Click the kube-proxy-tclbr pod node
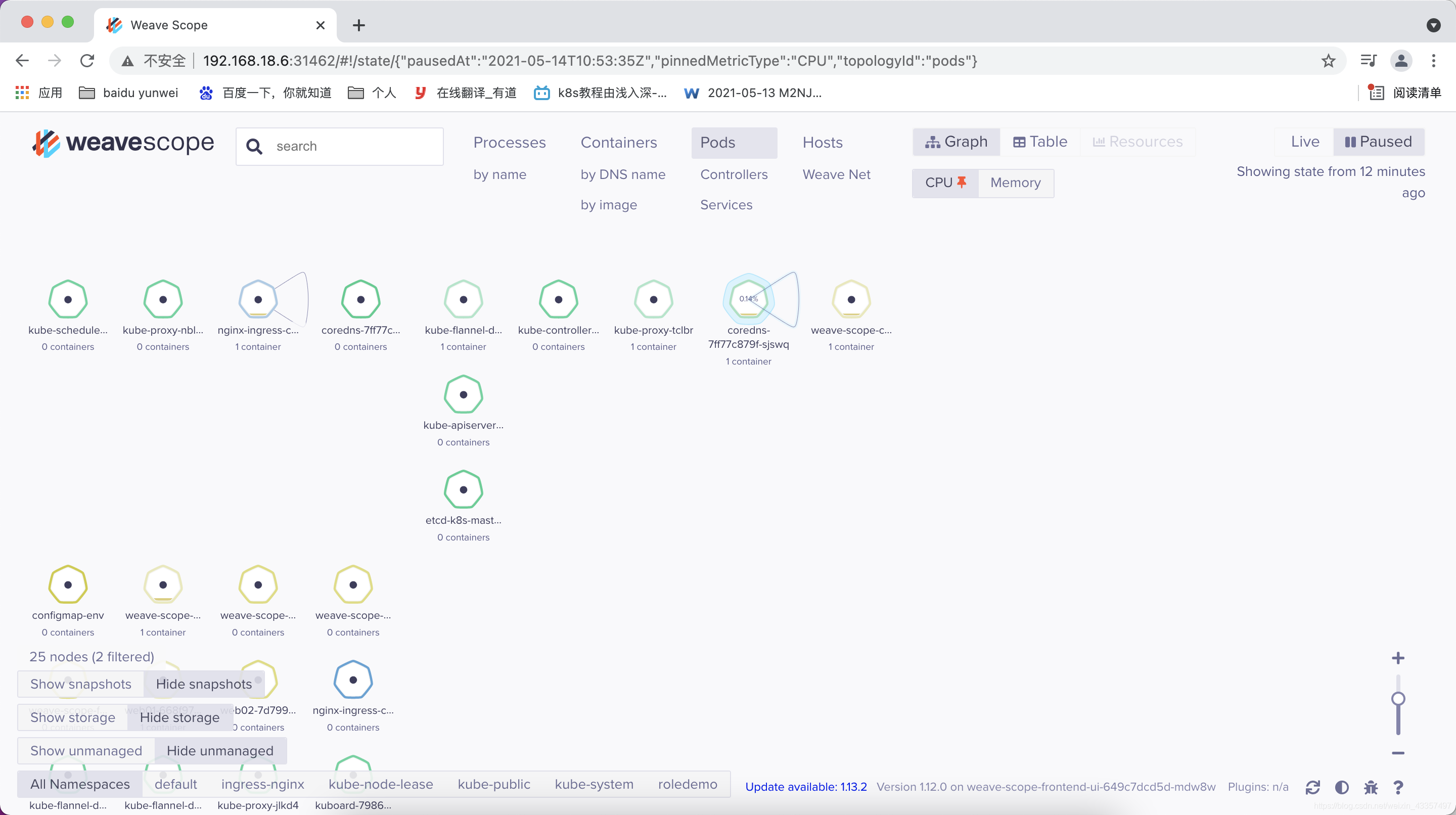This screenshot has width=1456, height=815. pos(653,299)
